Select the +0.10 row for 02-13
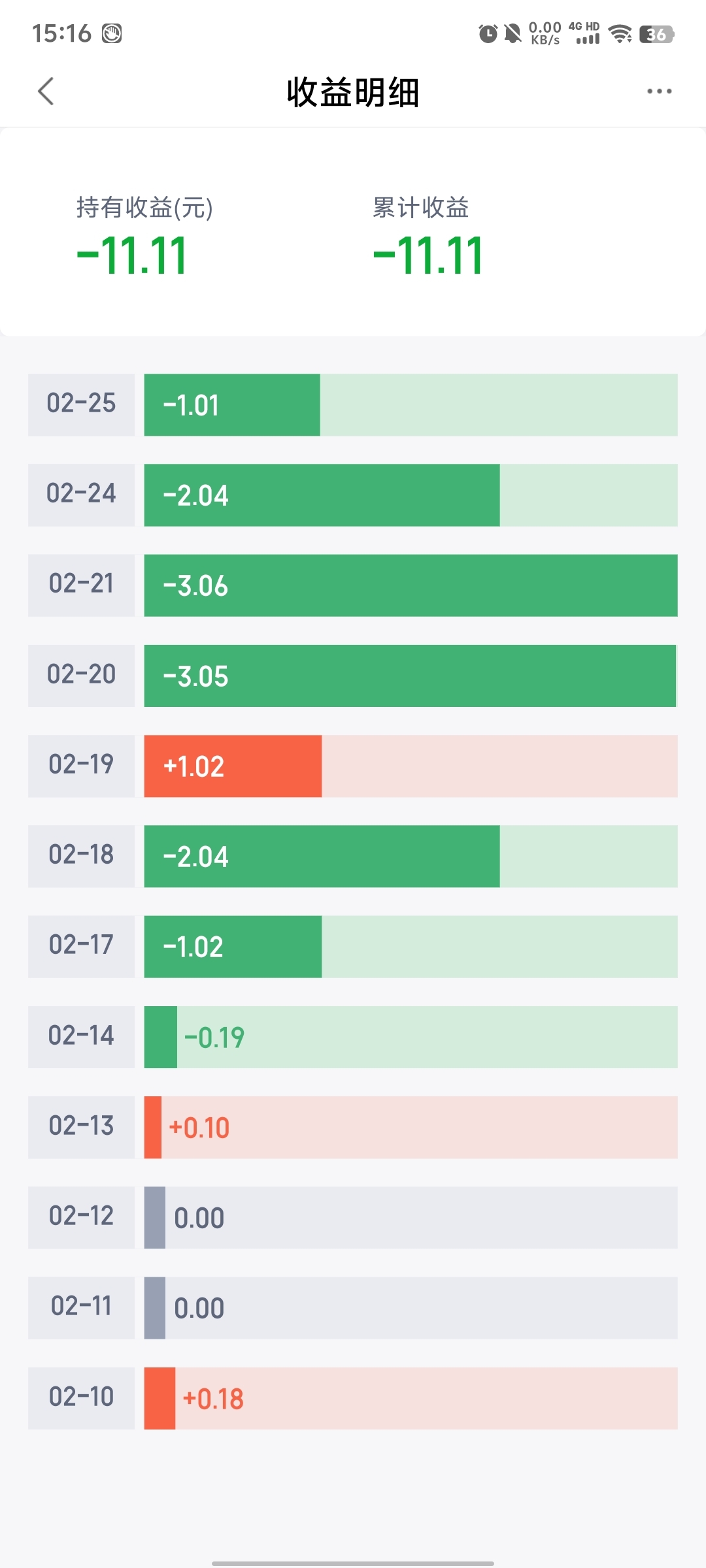 point(353,1128)
